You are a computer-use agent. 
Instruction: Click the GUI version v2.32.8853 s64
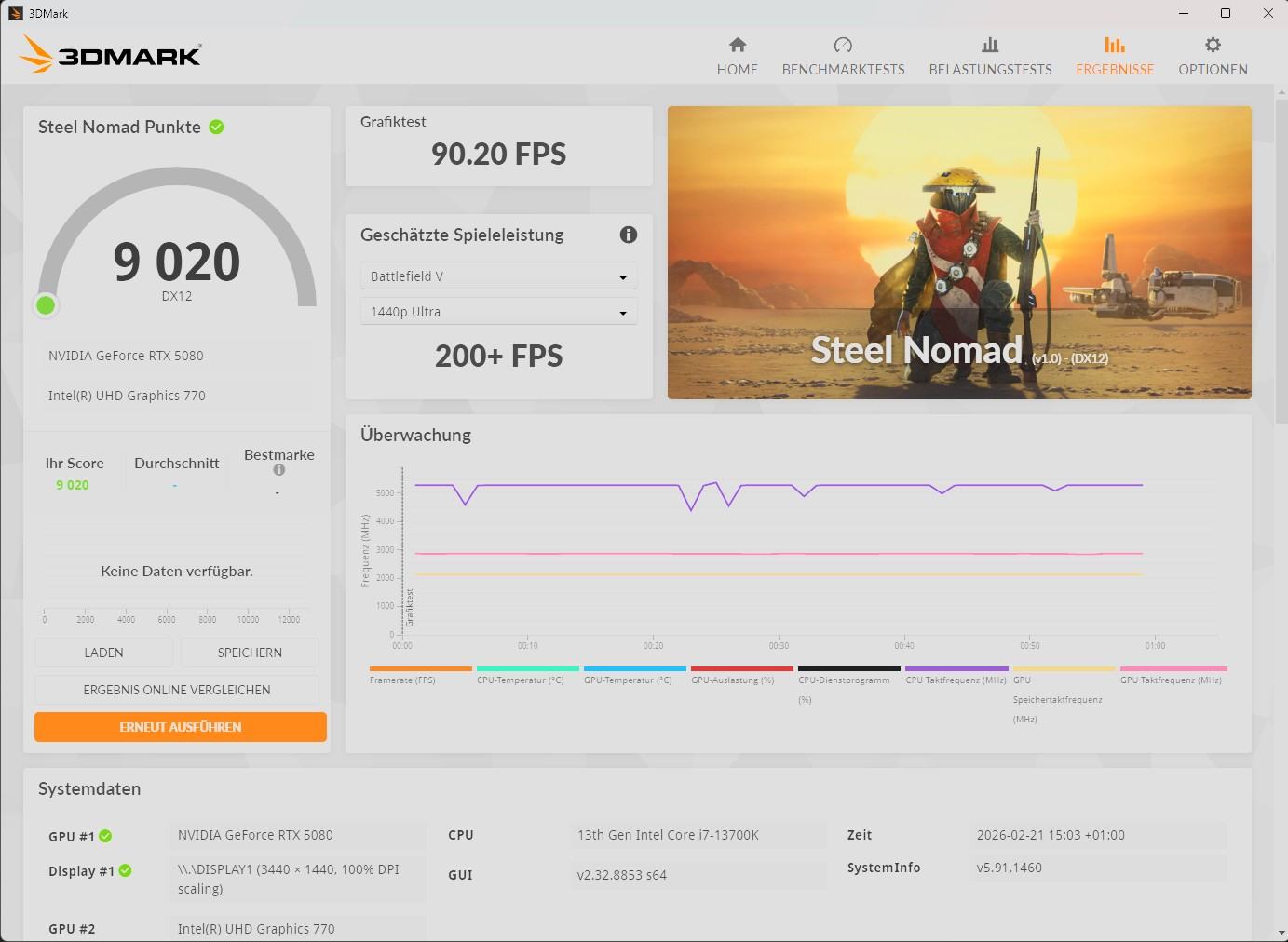coord(698,875)
